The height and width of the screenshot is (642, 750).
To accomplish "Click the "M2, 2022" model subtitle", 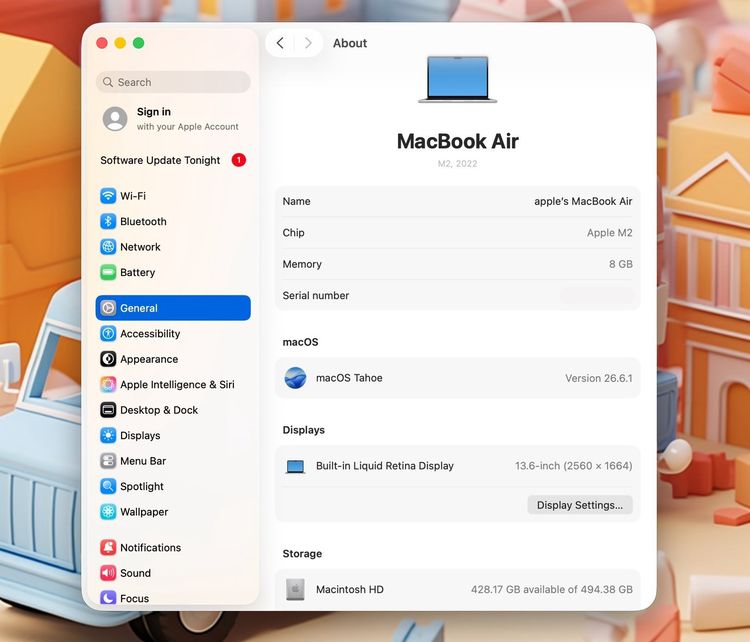I will click(458, 164).
